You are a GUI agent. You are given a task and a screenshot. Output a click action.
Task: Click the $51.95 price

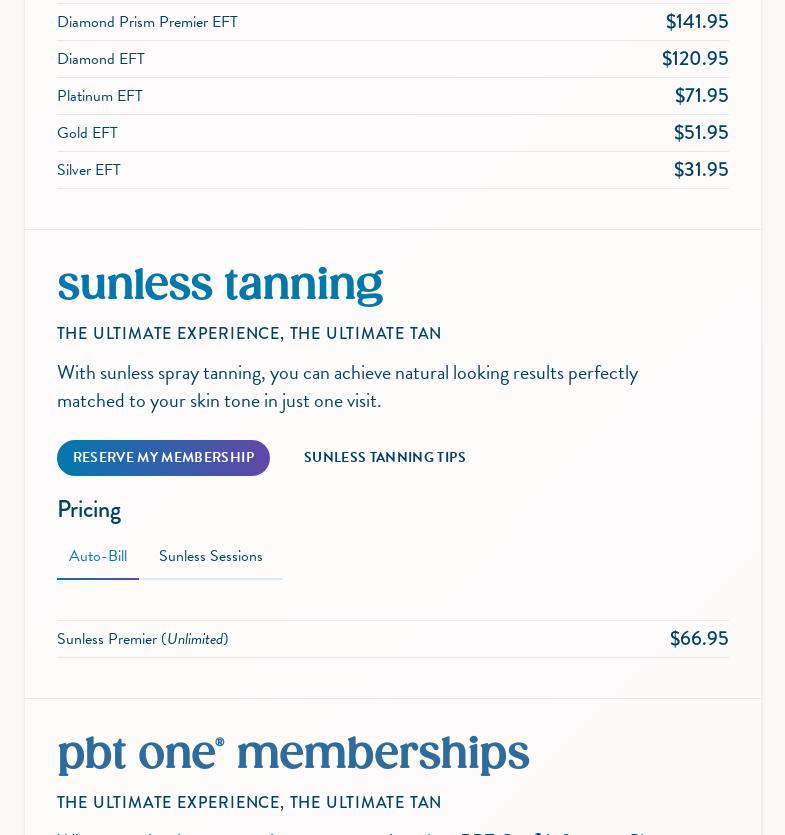pos(700,133)
